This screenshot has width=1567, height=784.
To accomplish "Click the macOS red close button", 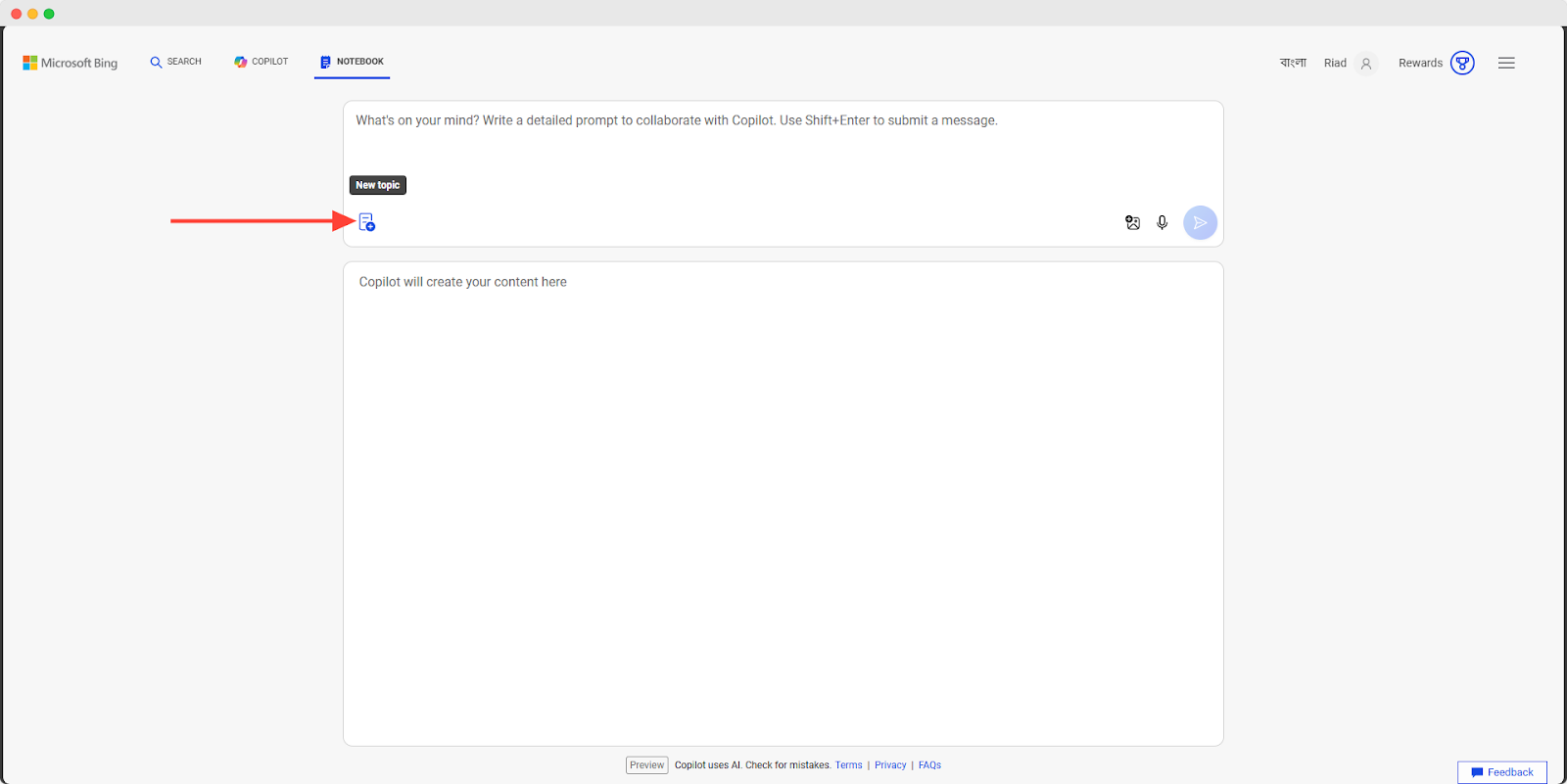I will tap(16, 14).
